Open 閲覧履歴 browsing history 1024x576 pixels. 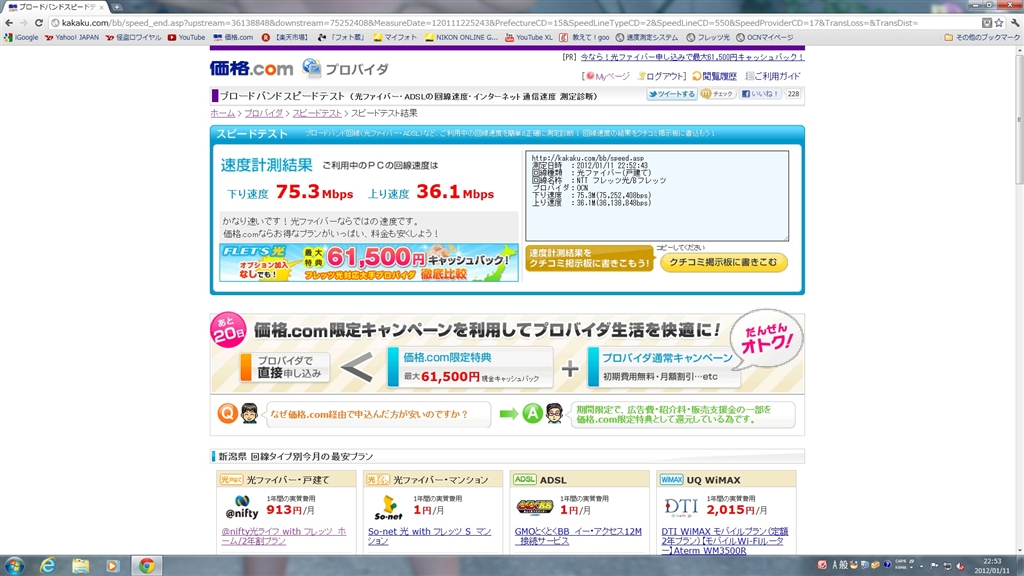pyautogui.click(x=714, y=76)
